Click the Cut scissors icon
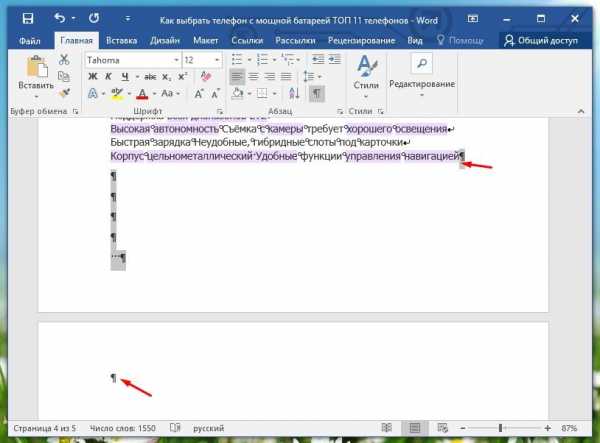The image size is (600, 443). click(64, 60)
